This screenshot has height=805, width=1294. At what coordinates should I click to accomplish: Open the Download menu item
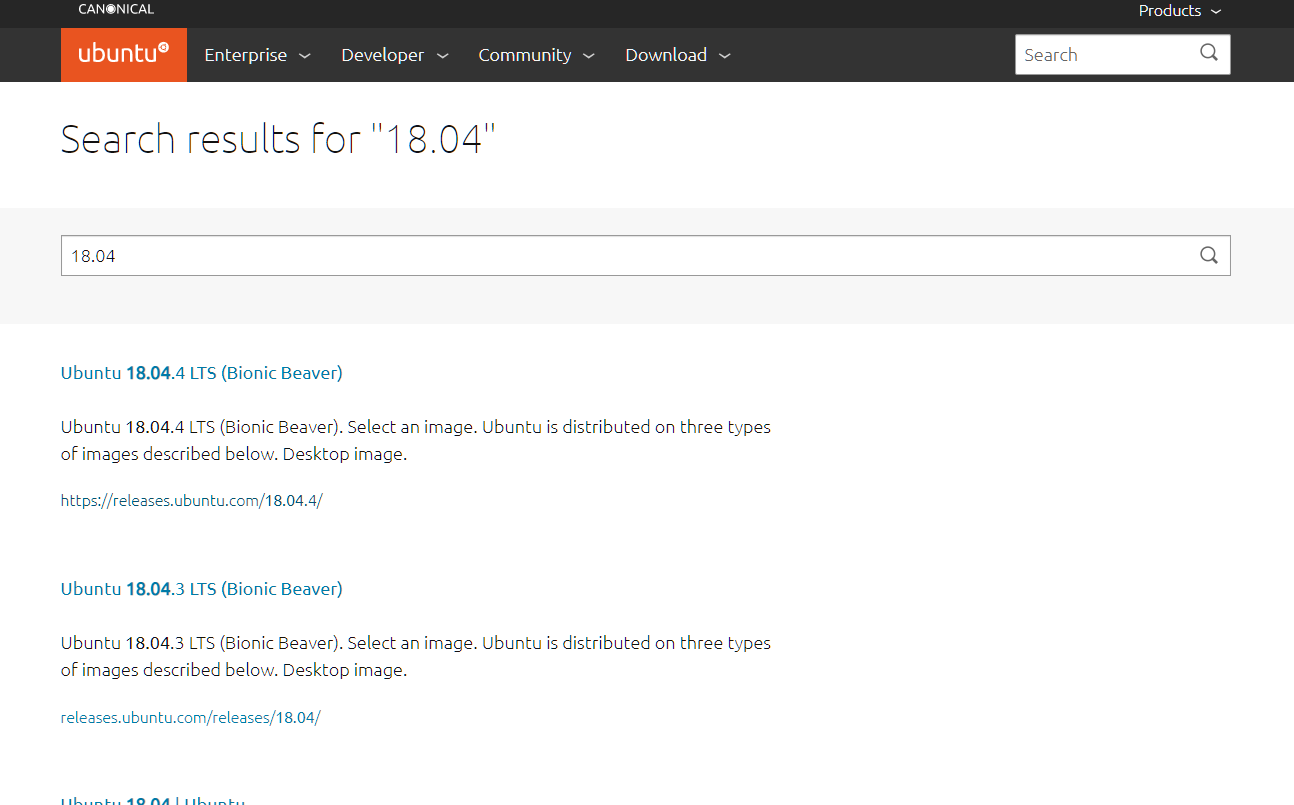(666, 55)
